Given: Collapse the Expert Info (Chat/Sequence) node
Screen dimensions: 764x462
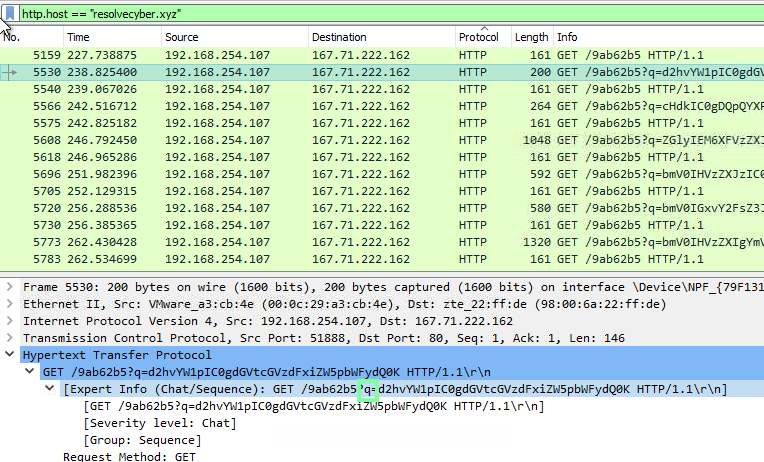Looking at the screenshot, I should (50, 389).
